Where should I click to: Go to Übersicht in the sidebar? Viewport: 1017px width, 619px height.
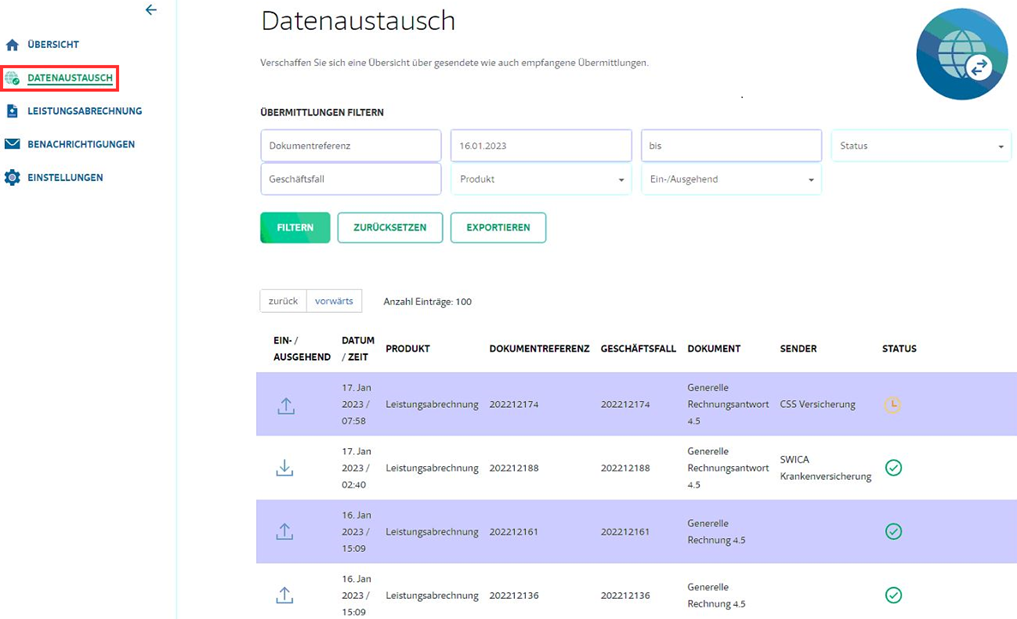click(53, 45)
